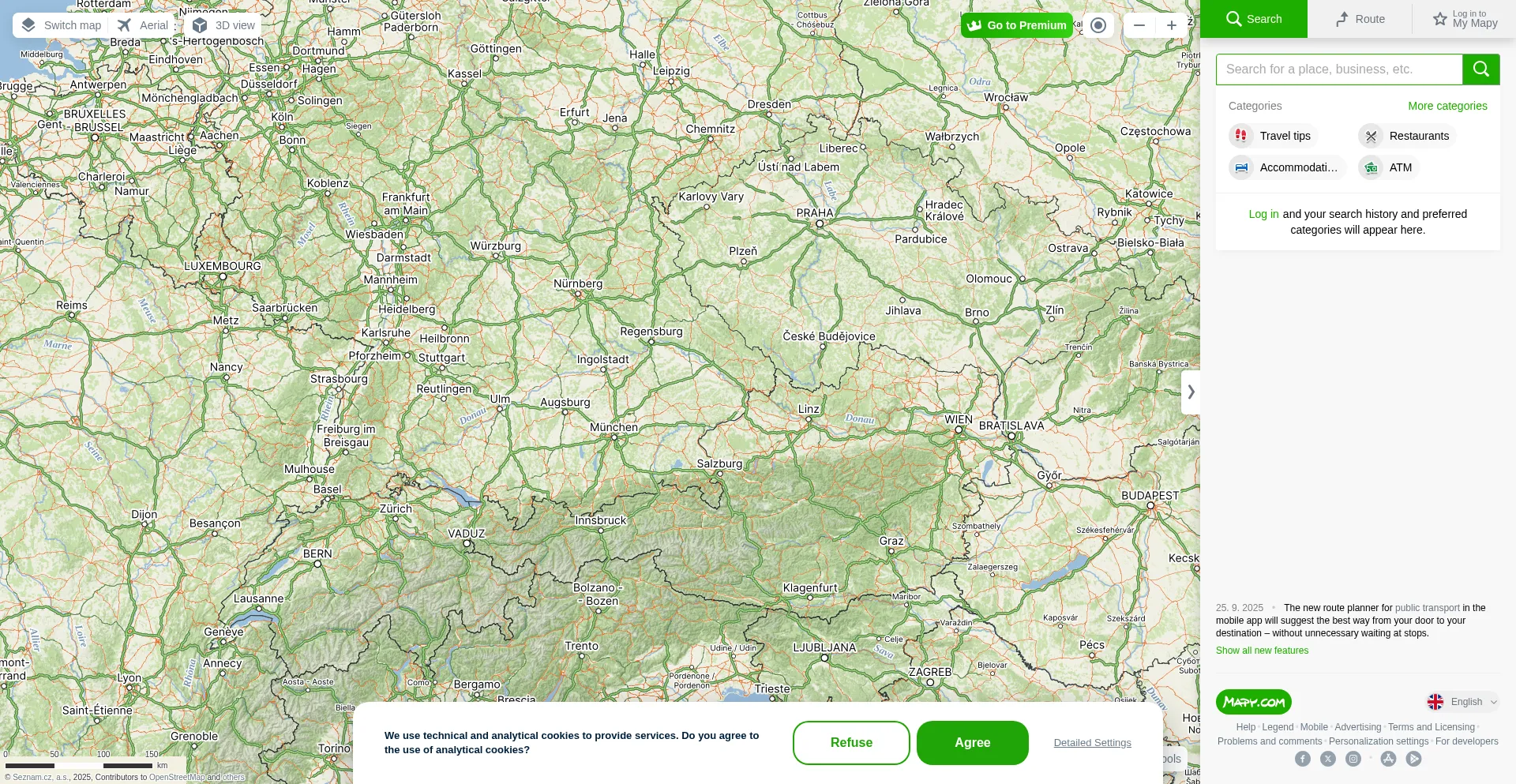Open the My Mapy login tab
1516x784 pixels.
(x=1465, y=19)
